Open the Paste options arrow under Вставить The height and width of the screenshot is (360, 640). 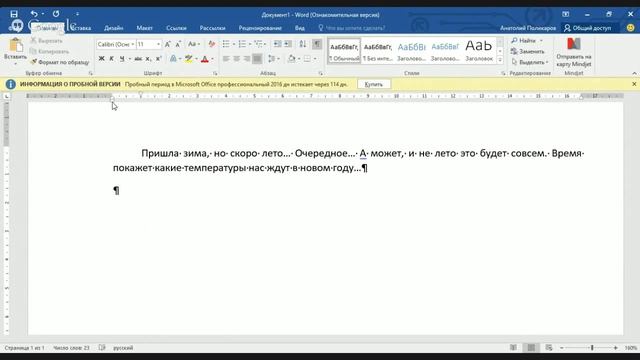pos(16,64)
